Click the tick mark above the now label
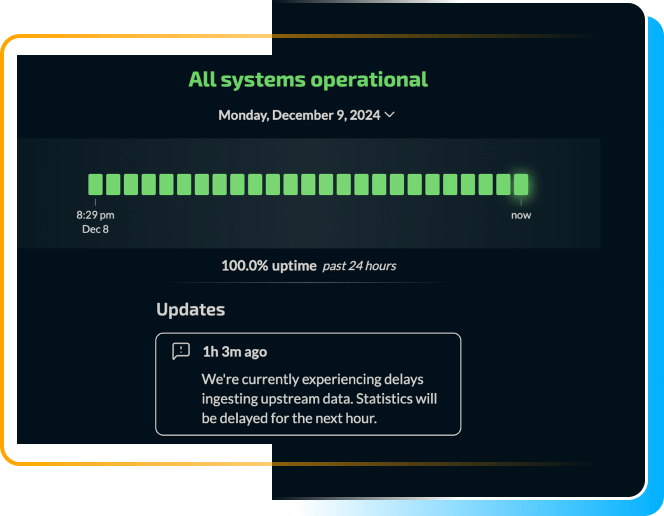The image size is (664, 516). point(520,202)
